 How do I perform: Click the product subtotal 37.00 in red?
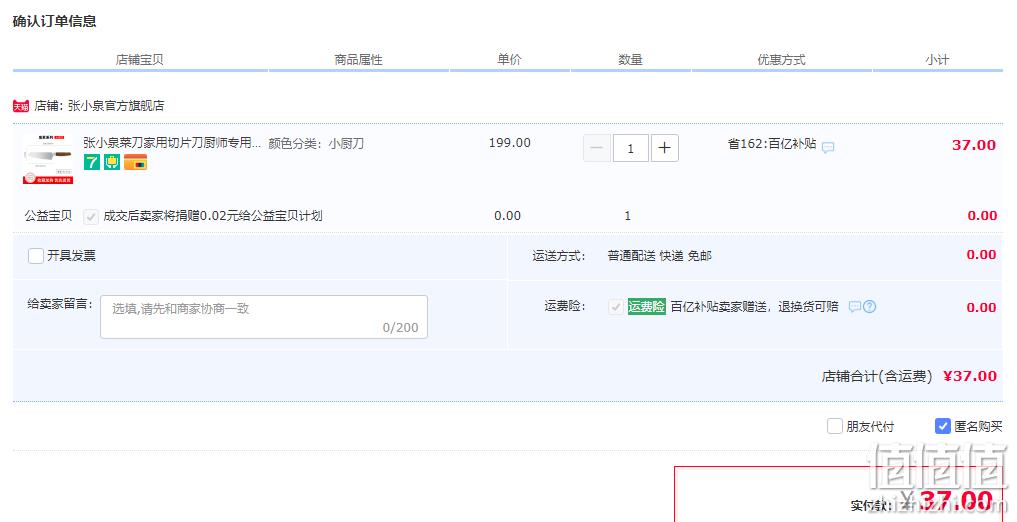pos(974,145)
